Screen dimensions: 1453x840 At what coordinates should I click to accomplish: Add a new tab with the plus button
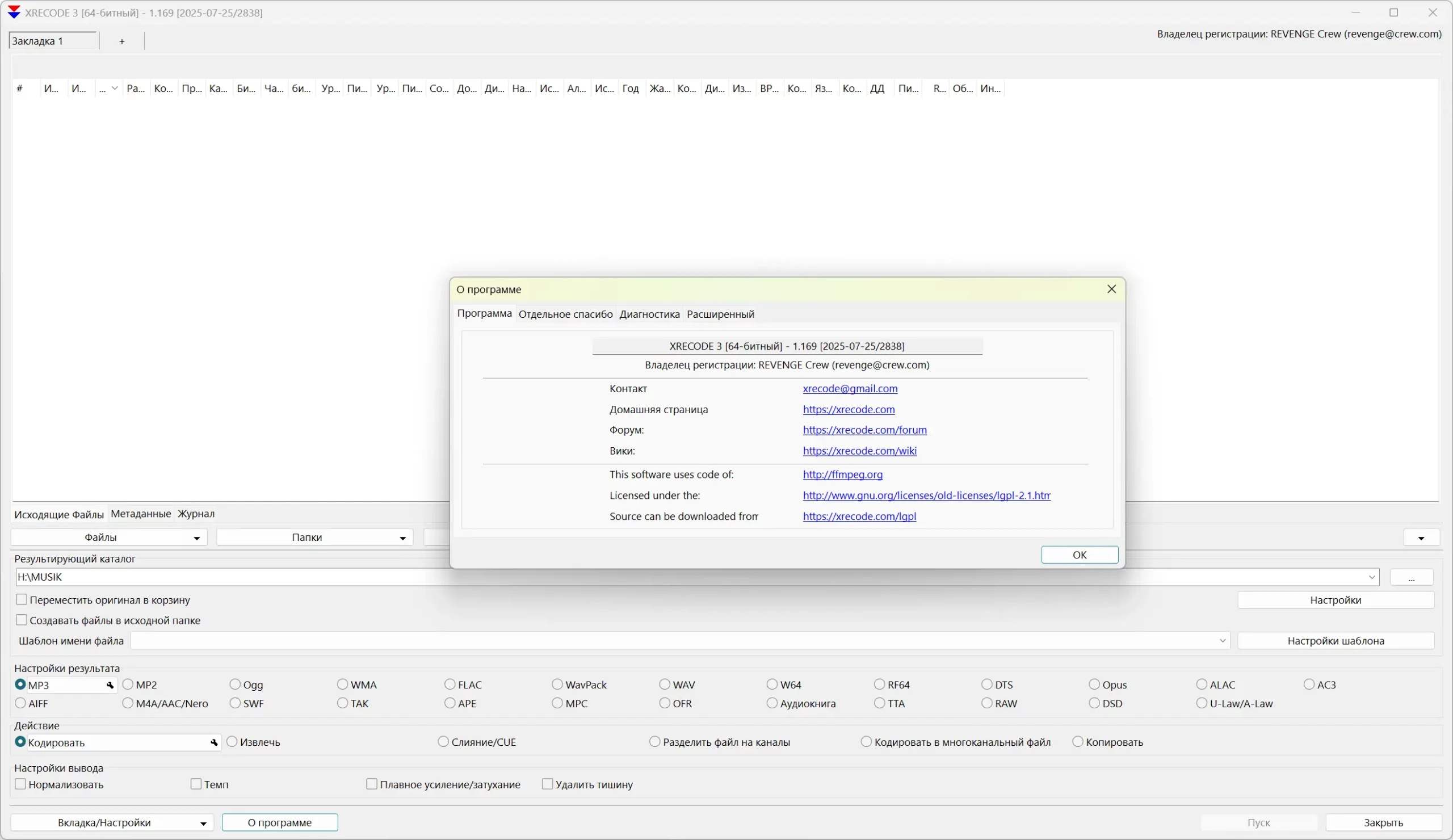121,41
